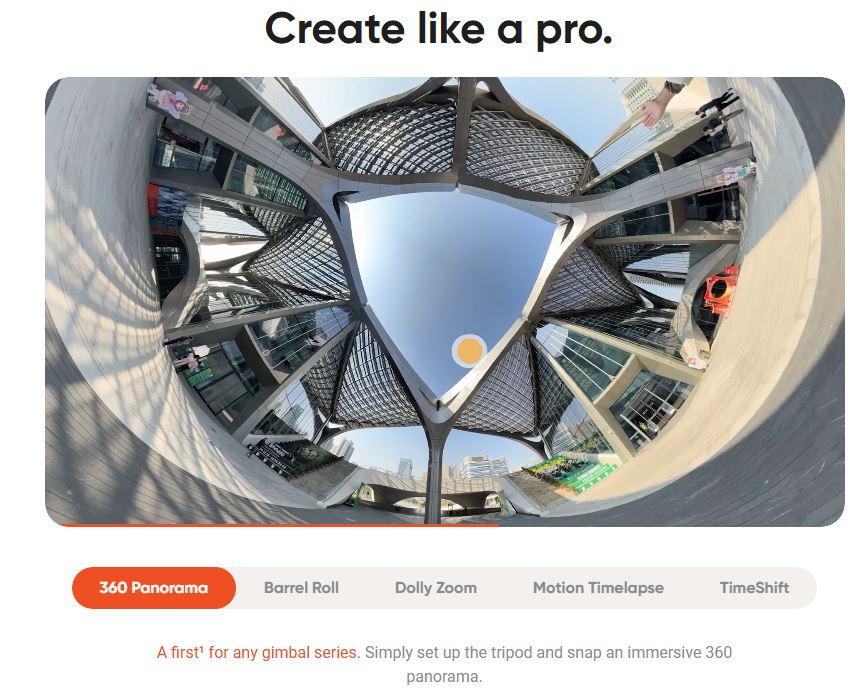Click the 360 panorama preview video
The height and width of the screenshot is (699, 858).
point(444,302)
